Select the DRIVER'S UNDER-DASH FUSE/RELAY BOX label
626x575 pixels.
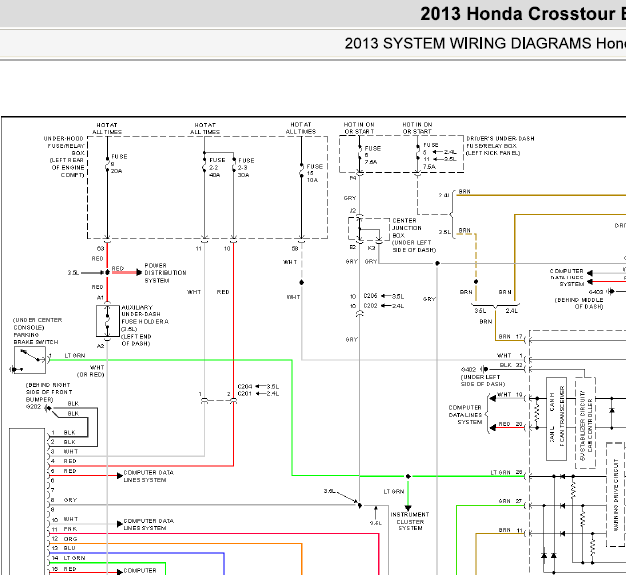point(500,146)
